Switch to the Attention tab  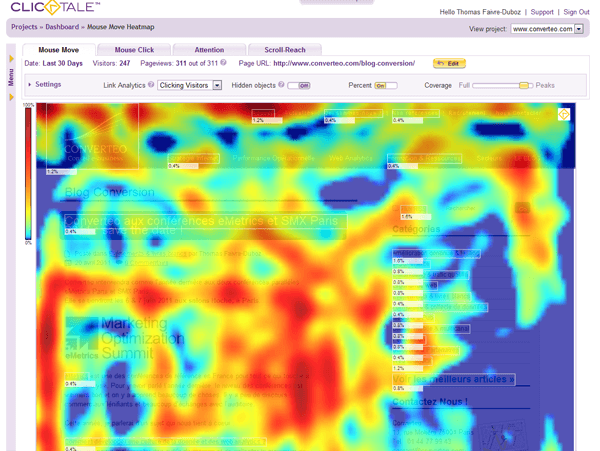[x=209, y=50]
